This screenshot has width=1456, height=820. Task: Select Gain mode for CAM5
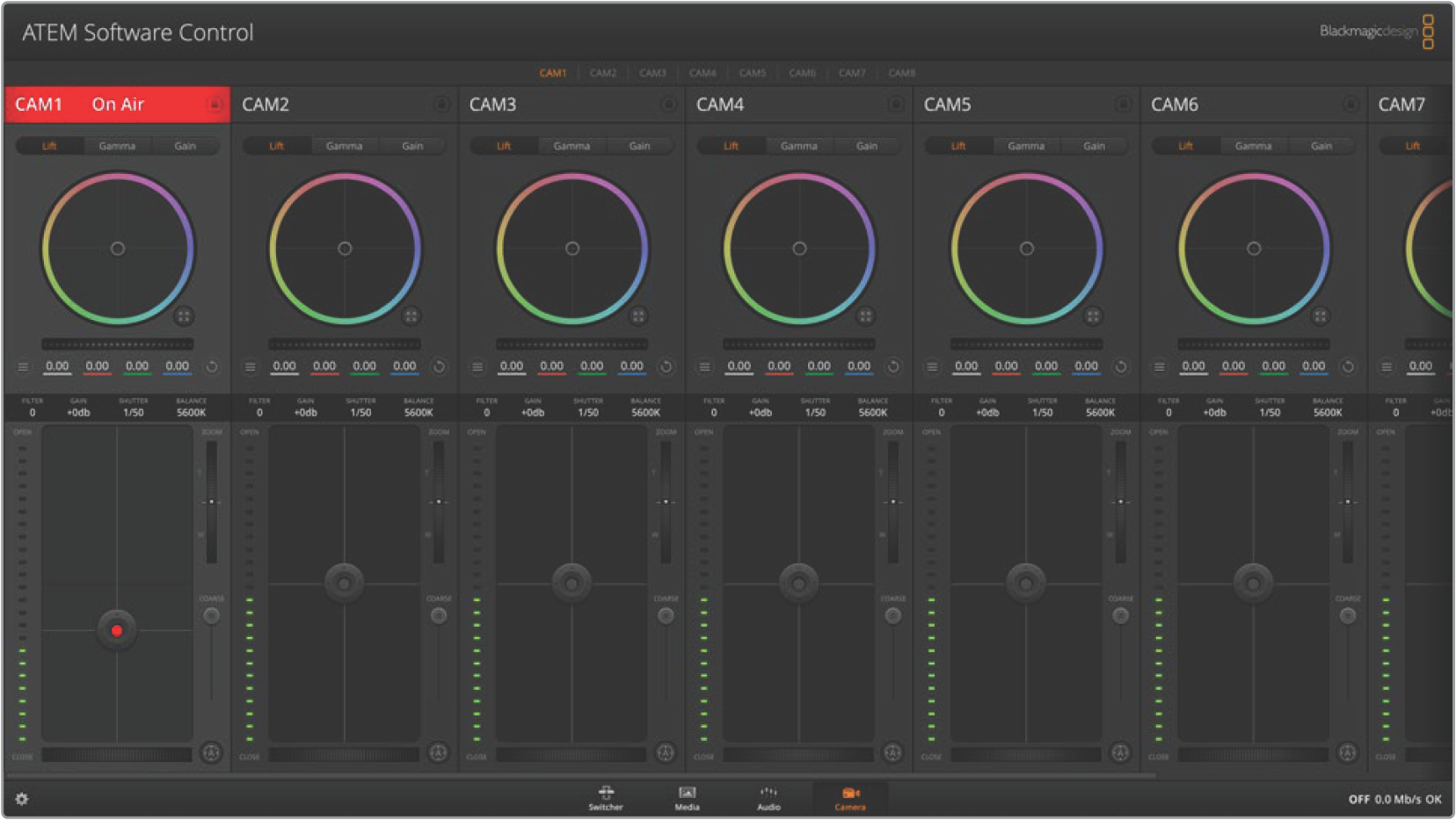(x=1095, y=146)
